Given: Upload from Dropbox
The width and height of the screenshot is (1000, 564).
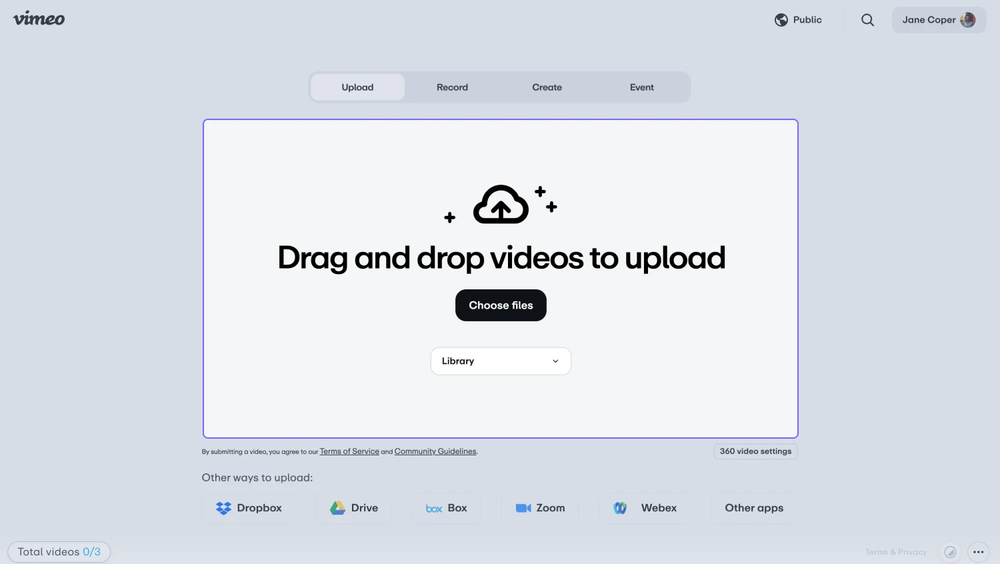Looking at the screenshot, I should click(249, 508).
